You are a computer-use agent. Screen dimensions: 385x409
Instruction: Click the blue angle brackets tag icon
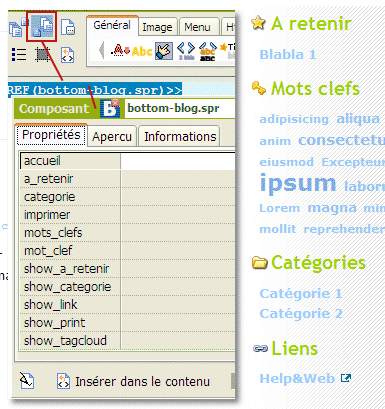186,51
